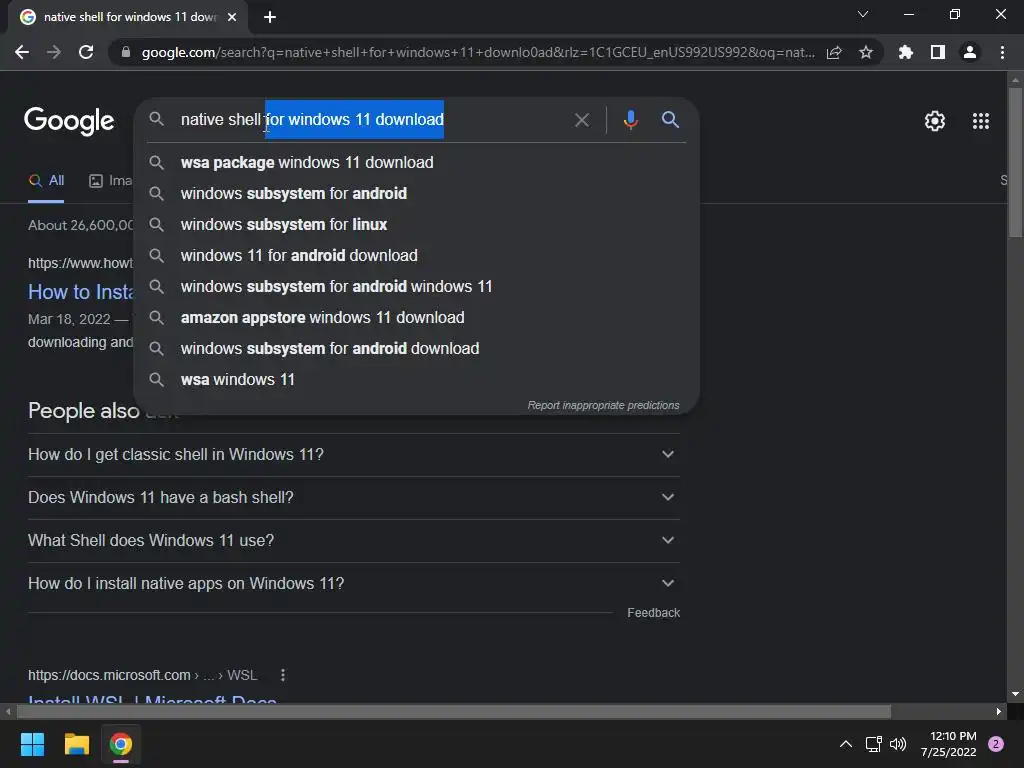Click the browser forward arrow

tap(54, 52)
